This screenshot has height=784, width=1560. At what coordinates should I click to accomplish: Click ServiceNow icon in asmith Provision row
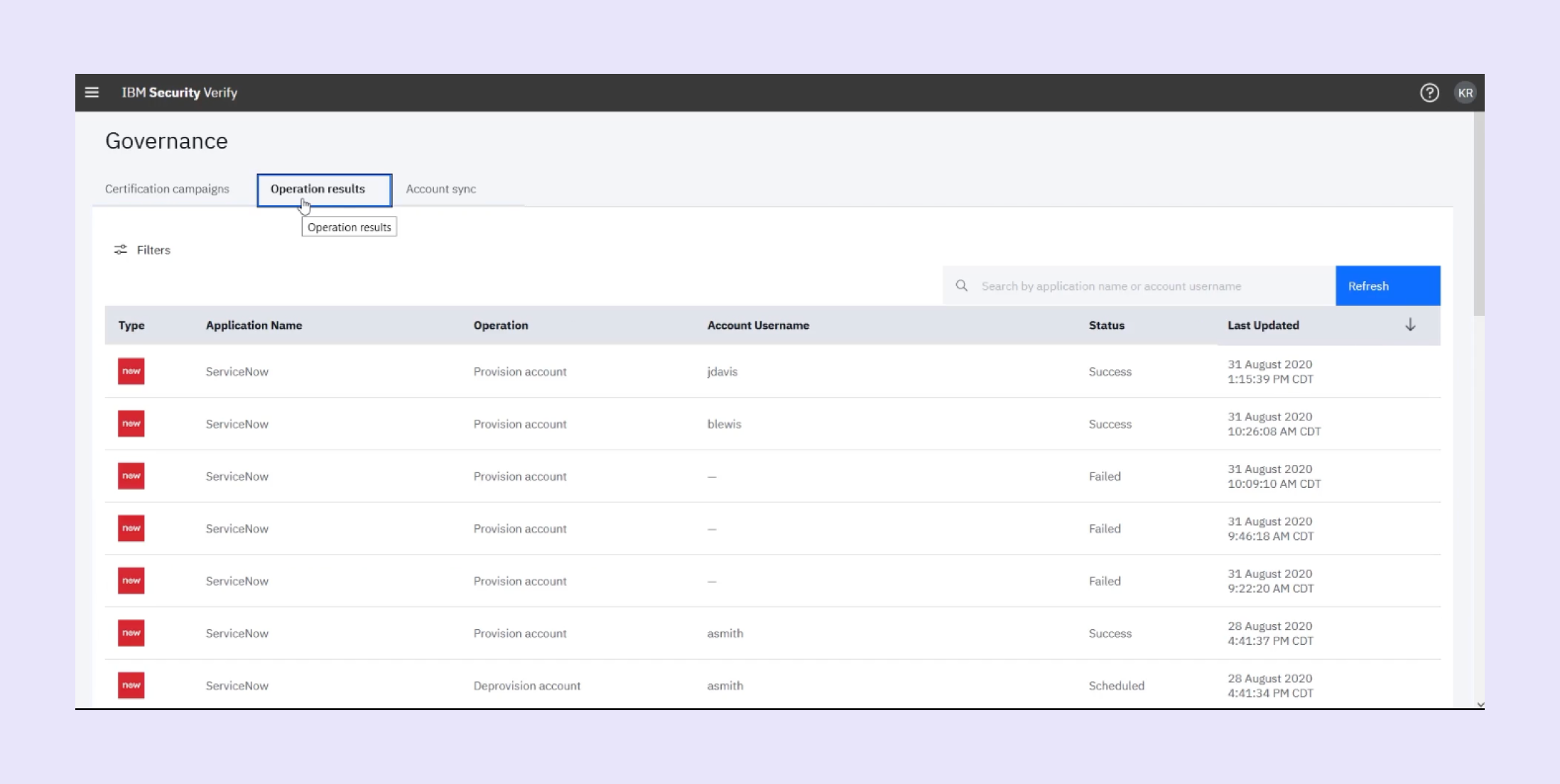pyautogui.click(x=131, y=633)
